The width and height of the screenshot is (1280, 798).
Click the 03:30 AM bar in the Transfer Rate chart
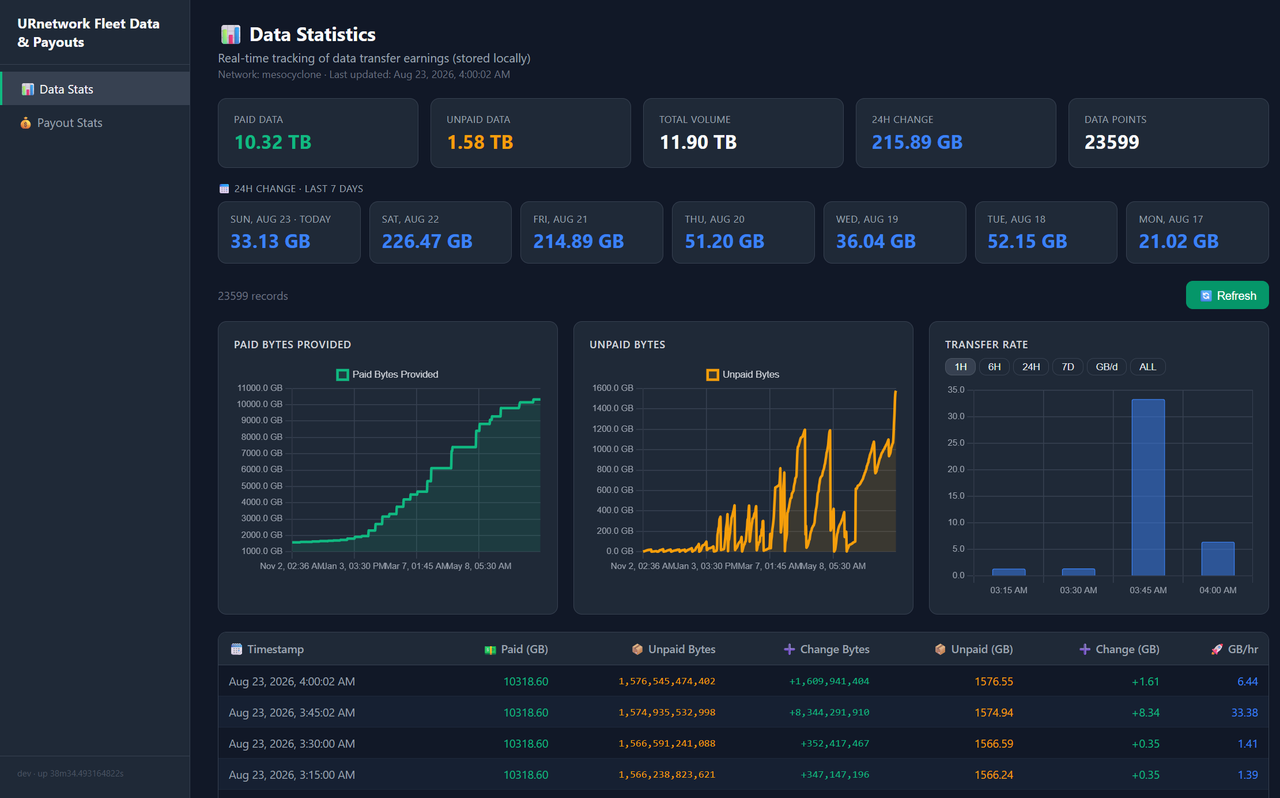tap(1078, 572)
